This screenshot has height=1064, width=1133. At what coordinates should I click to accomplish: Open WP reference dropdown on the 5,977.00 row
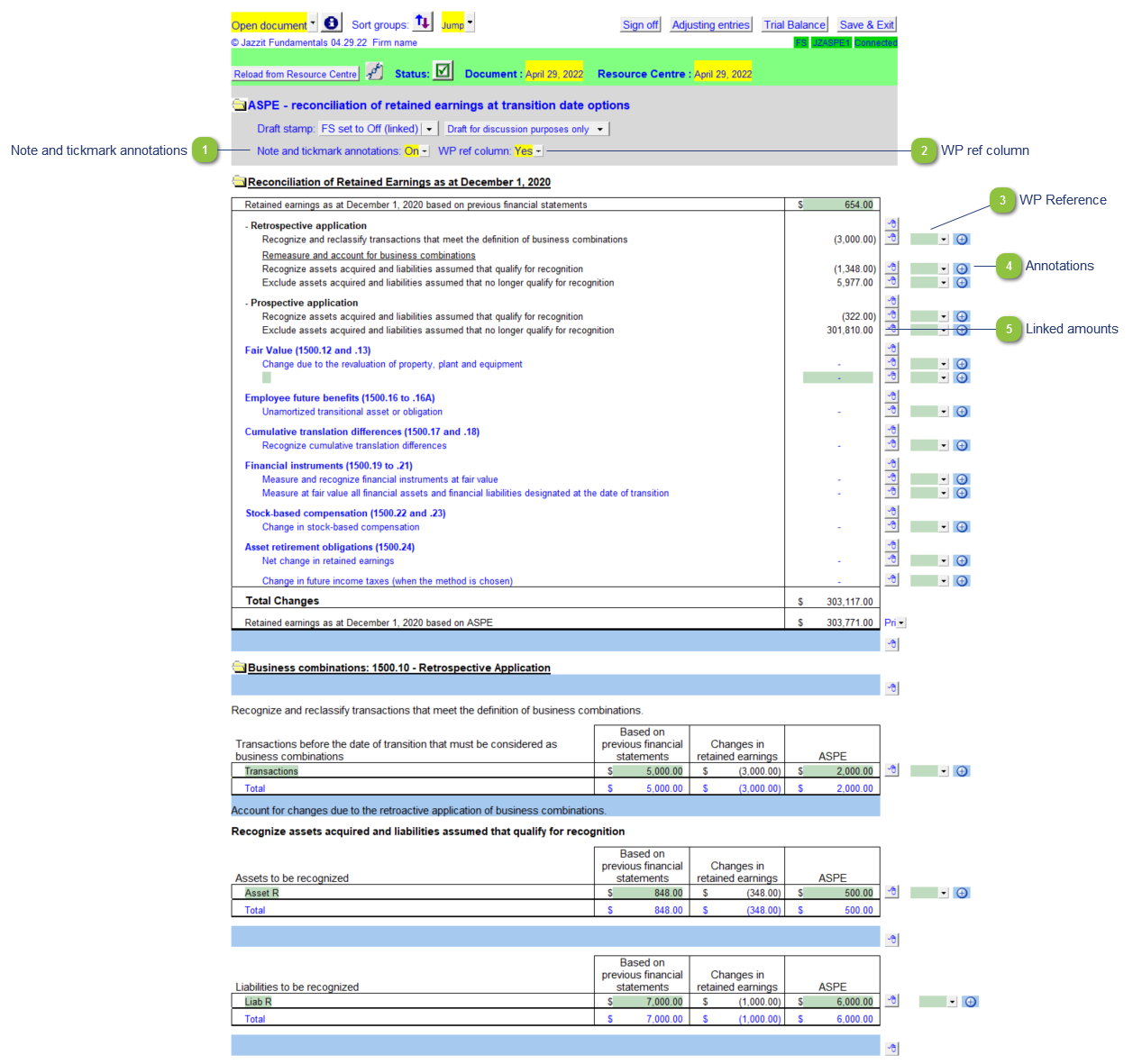point(944,283)
